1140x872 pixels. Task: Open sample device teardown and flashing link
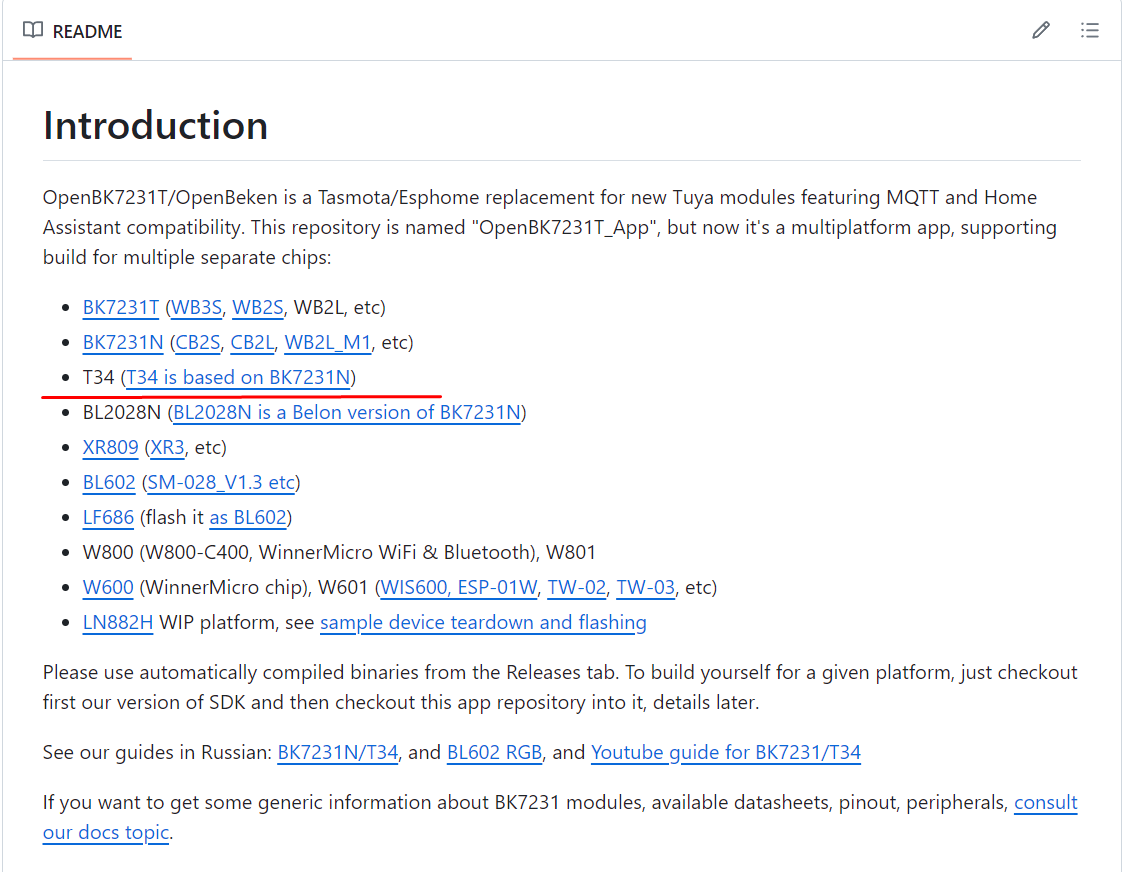coord(483,622)
